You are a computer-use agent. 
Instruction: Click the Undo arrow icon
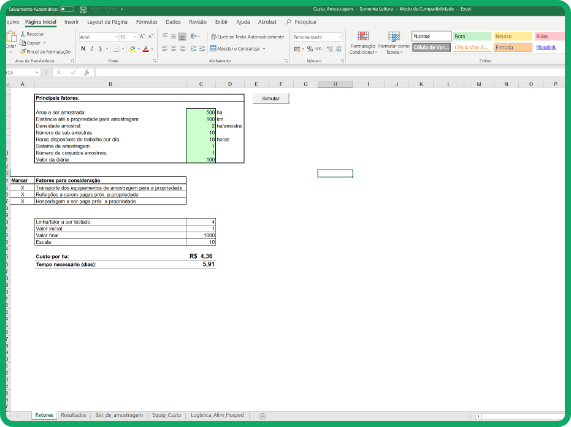click(x=95, y=9)
